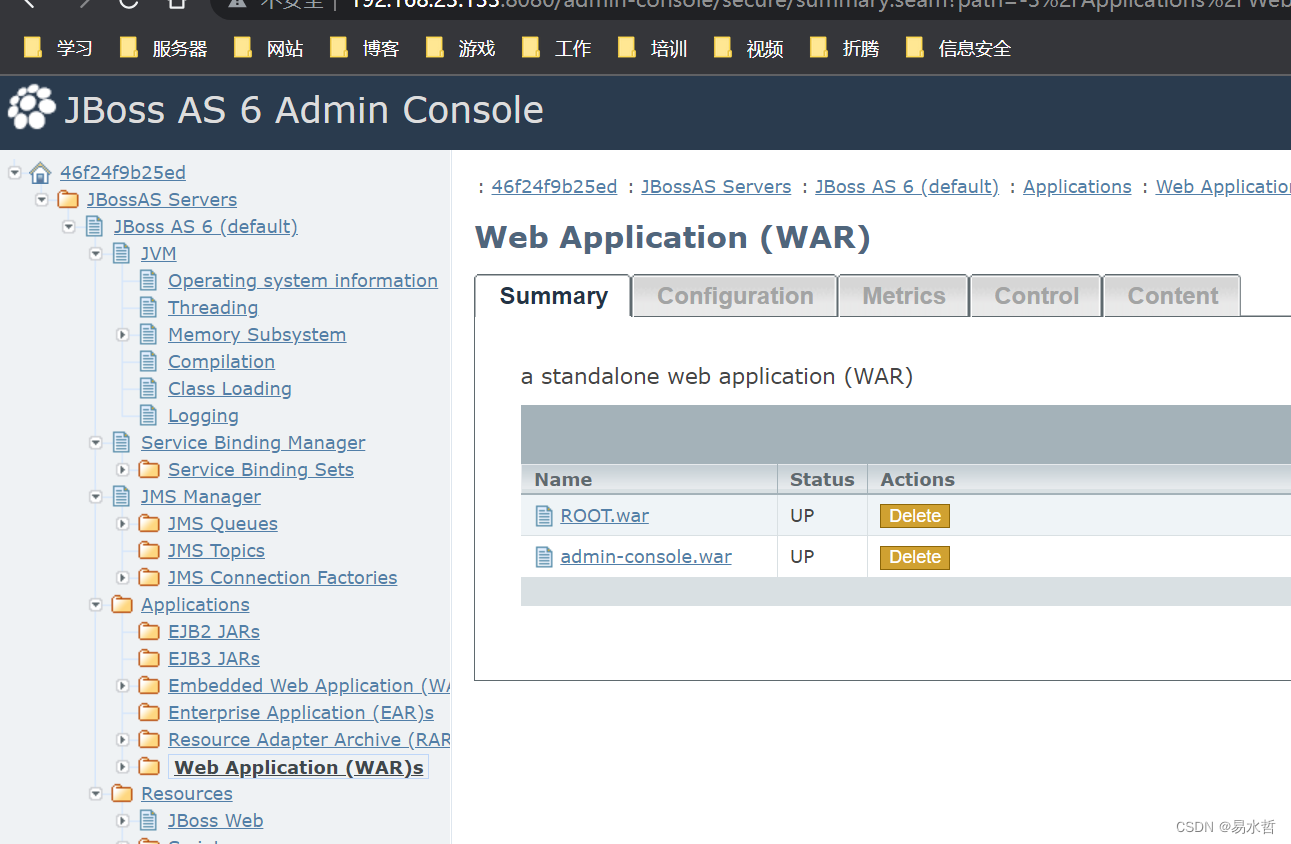Click folder icon beside Service Binding Sets
Screen dimensions: 1291x844
(x=149, y=470)
